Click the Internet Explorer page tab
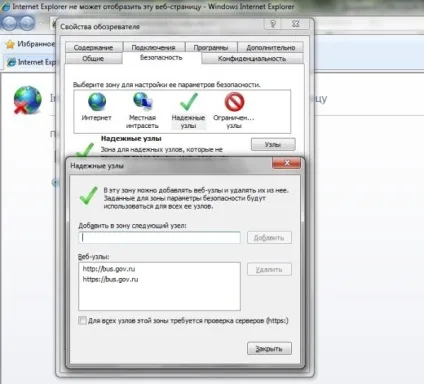Viewport: 424px width, 384px height. pyautogui.click(x=31, y=62)
